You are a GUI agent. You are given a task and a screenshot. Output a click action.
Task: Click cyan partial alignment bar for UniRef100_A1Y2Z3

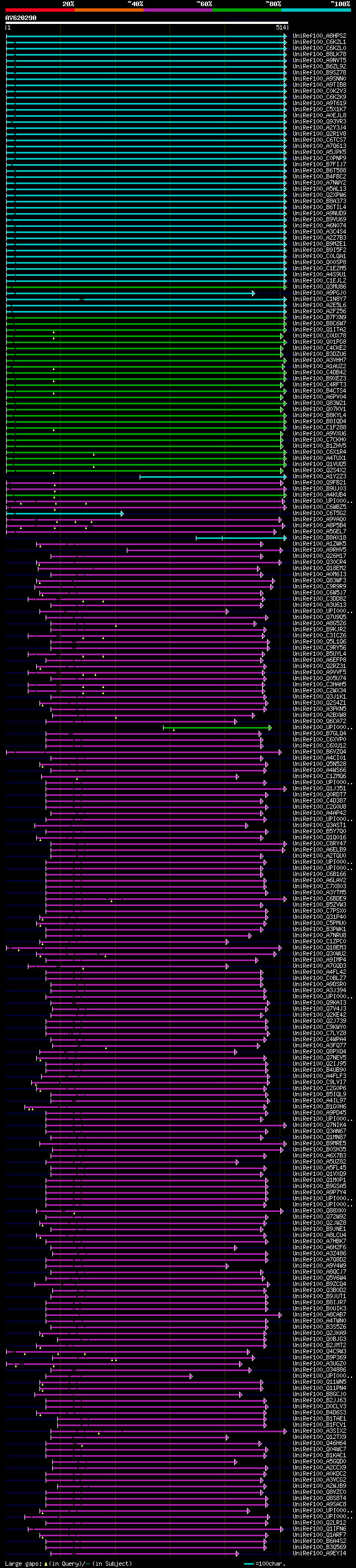[213, 477]
